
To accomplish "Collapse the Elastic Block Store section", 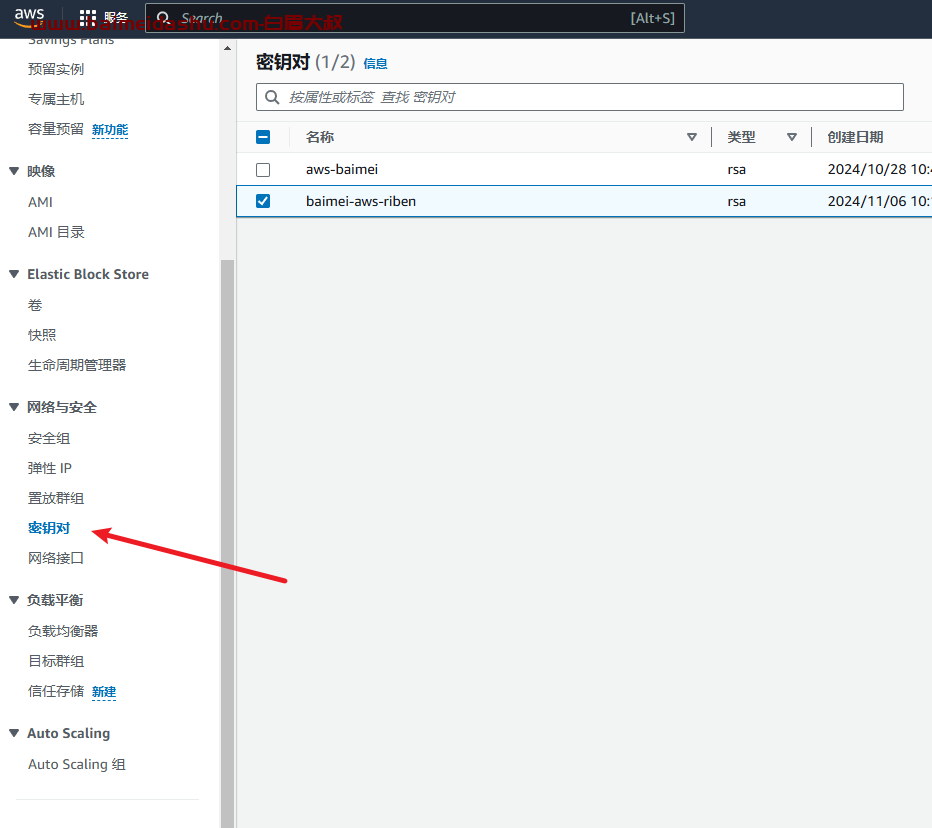I will (14, 274).
